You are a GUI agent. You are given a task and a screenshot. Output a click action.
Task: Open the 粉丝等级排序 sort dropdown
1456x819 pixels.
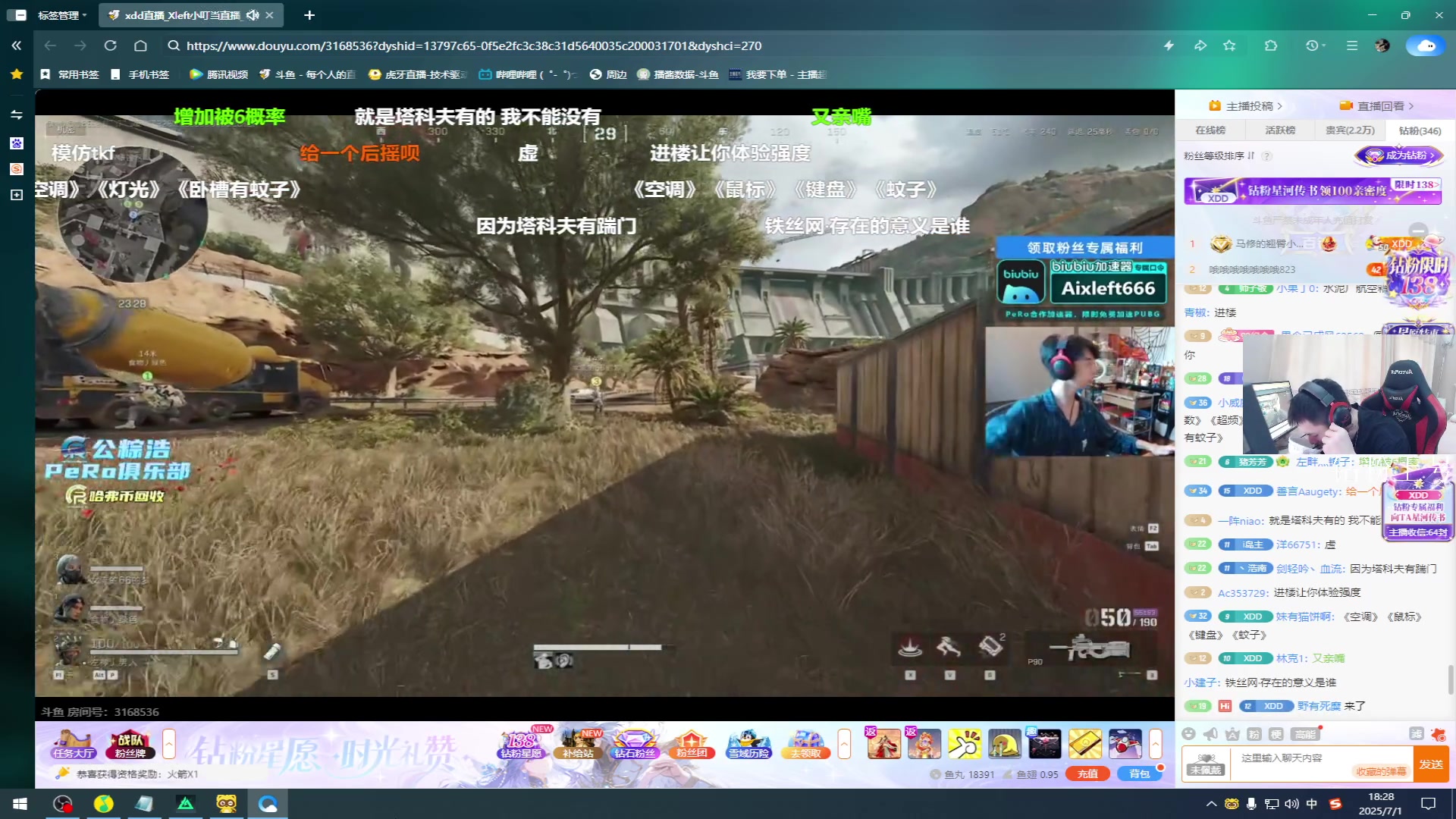[x=1219, y=155]
